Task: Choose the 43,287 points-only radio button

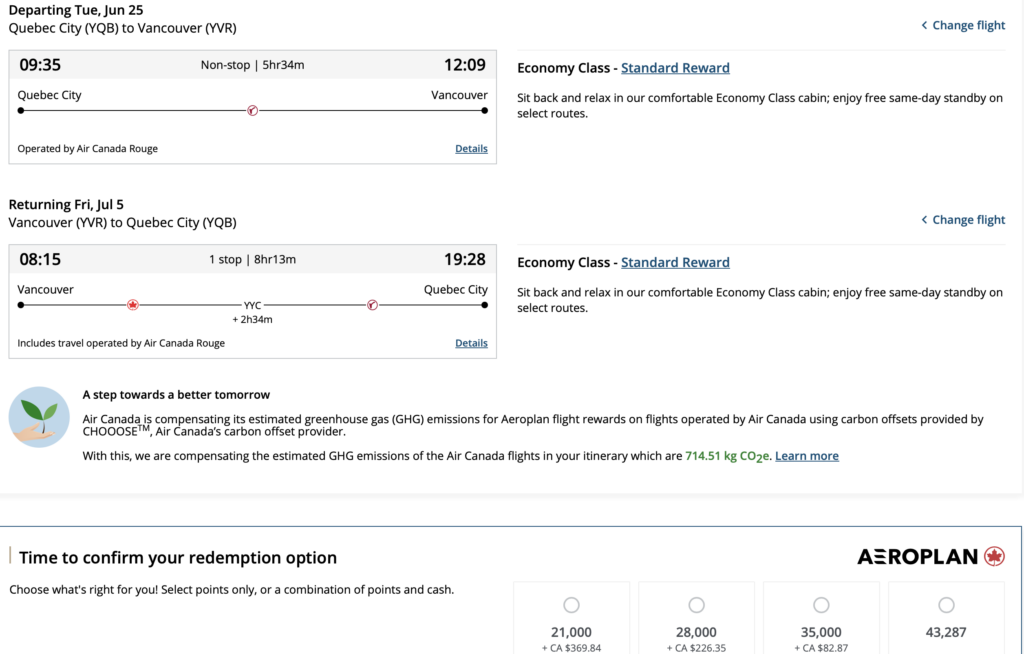Action: point(946,605)
